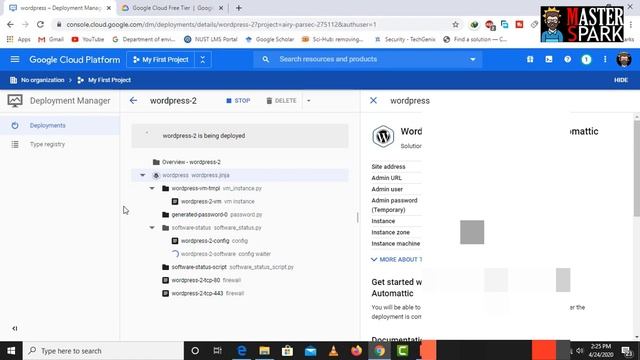Open Windows Start menu
Image resolution: width=640 pixels, height=360 pixels.
tap(11, 351)
